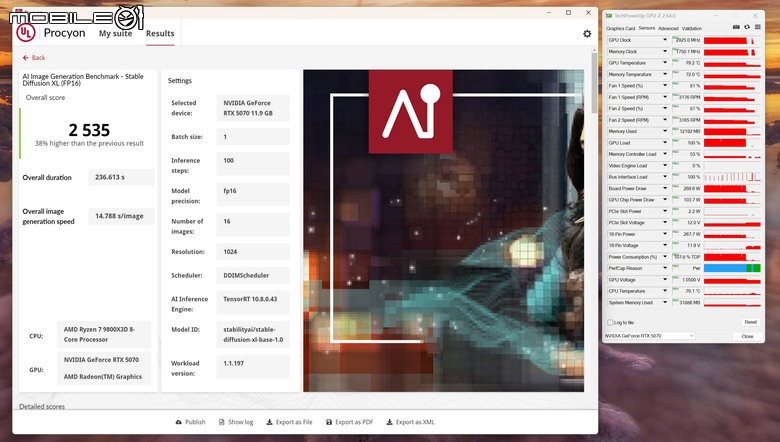Click GPU Temperature 79.2 °C reading
This screenshot has height=442, width=780.
[x=686, y=63]
